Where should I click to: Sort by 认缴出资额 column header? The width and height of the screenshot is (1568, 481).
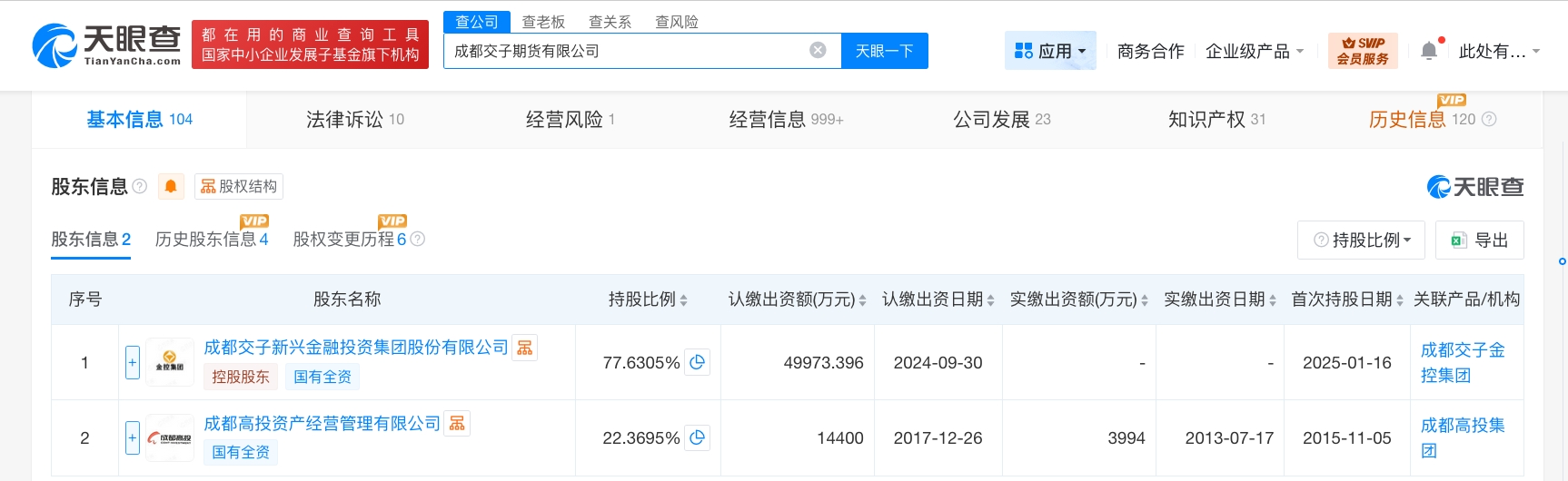pos(797,299)
